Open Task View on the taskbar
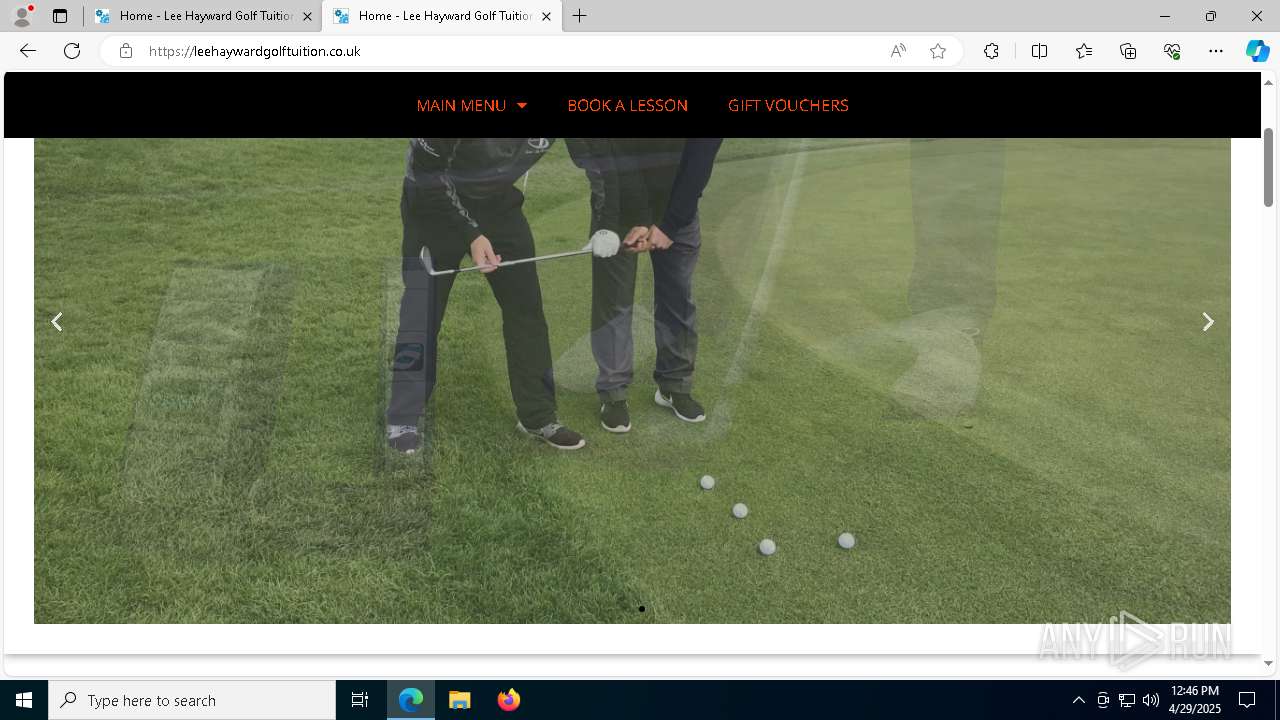Image resolution: width=1280 pixels, height=720 pixels. 360,700
